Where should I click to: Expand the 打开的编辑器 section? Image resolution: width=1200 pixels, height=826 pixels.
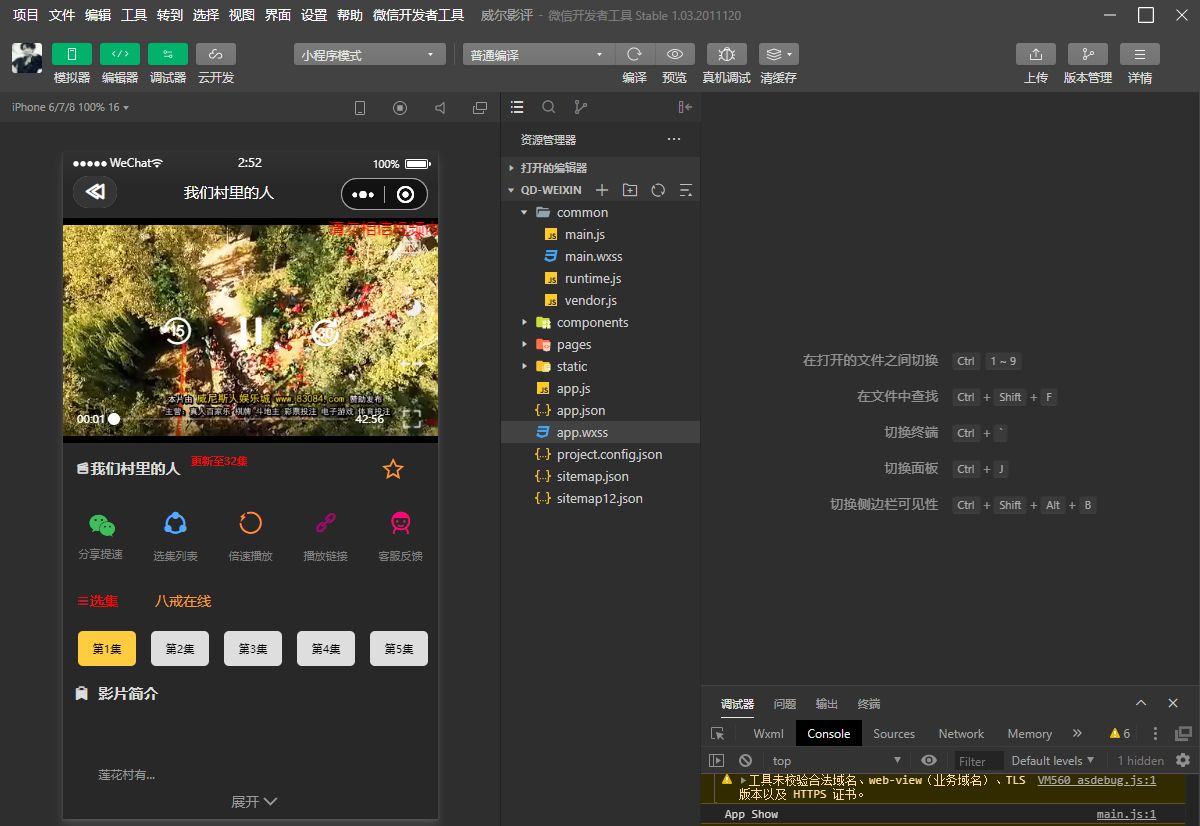[x=600, y=168]
